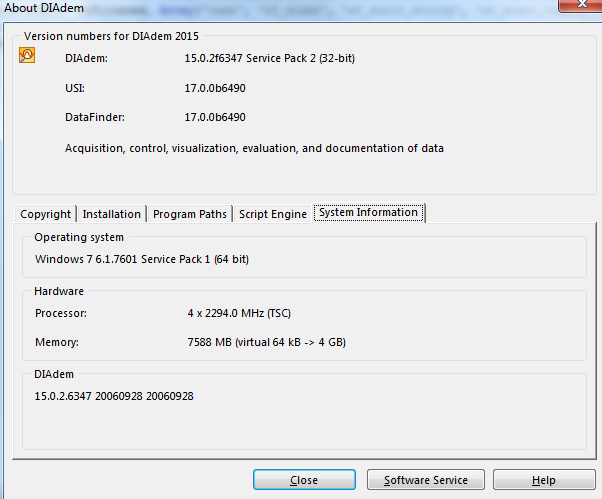Switch to the Copyright tab
This screenshot has width=602, height=499.
click(45, 214)
